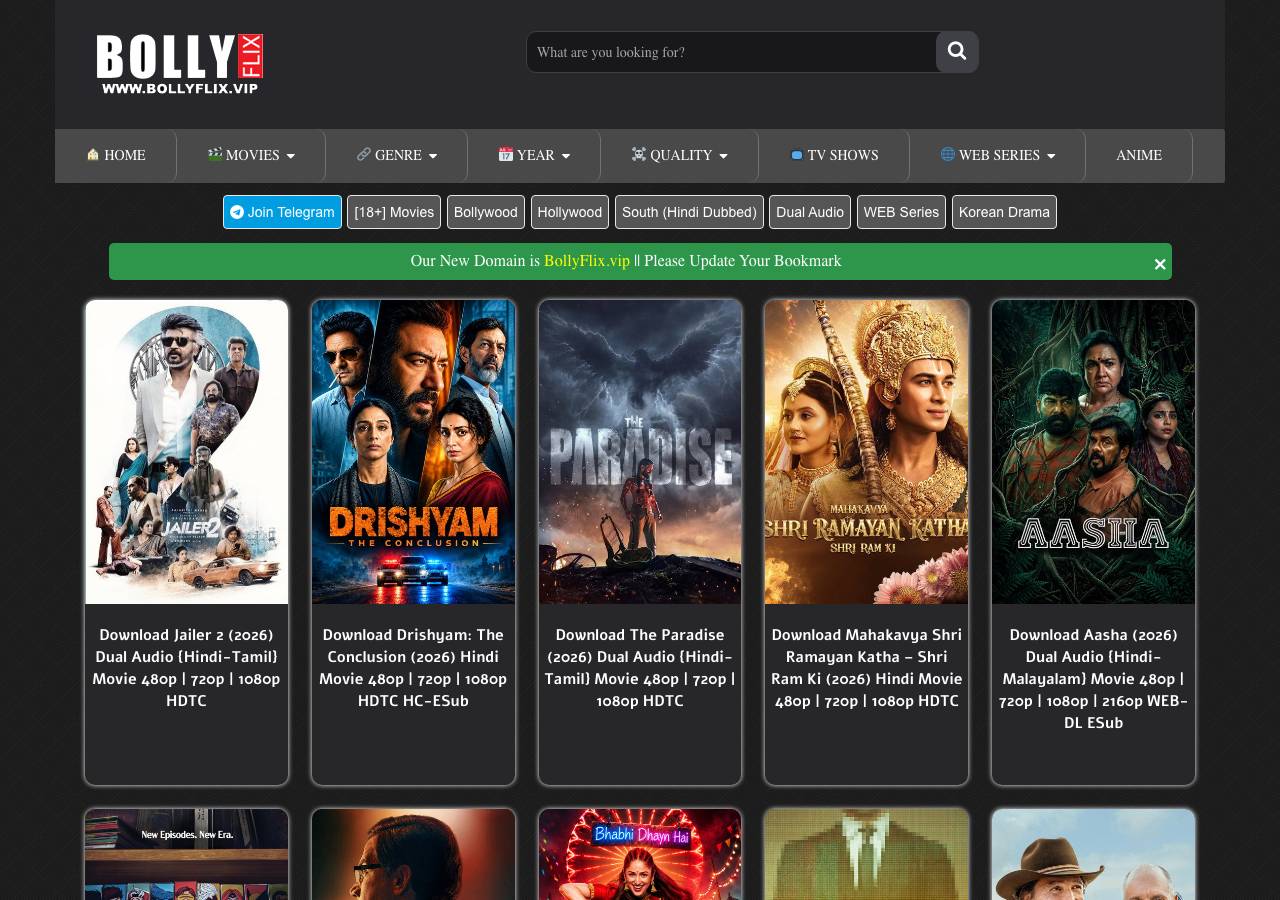Select the Hollywood category button

coord(570,212)
